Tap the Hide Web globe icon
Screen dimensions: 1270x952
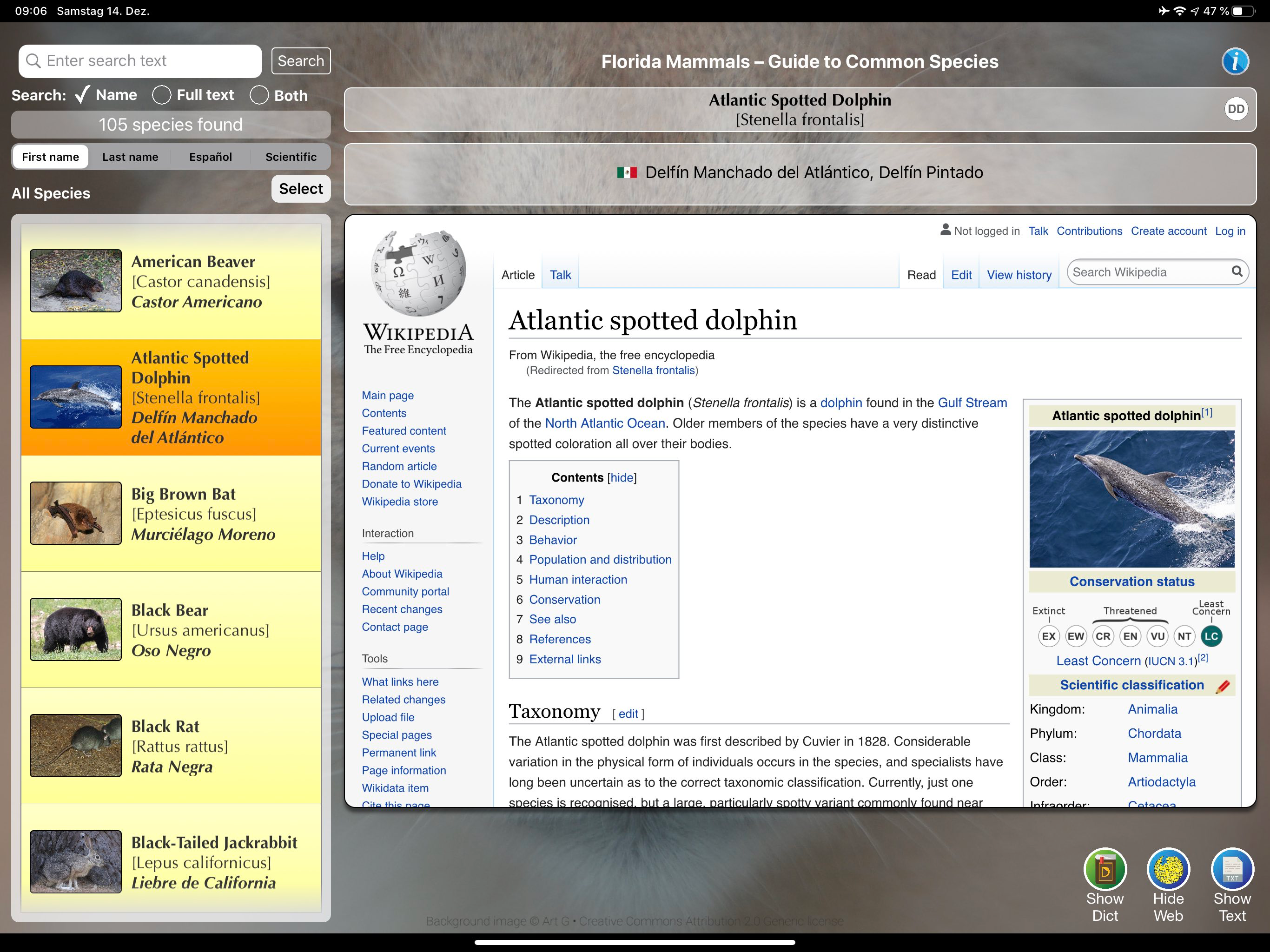coord(1168,869)
